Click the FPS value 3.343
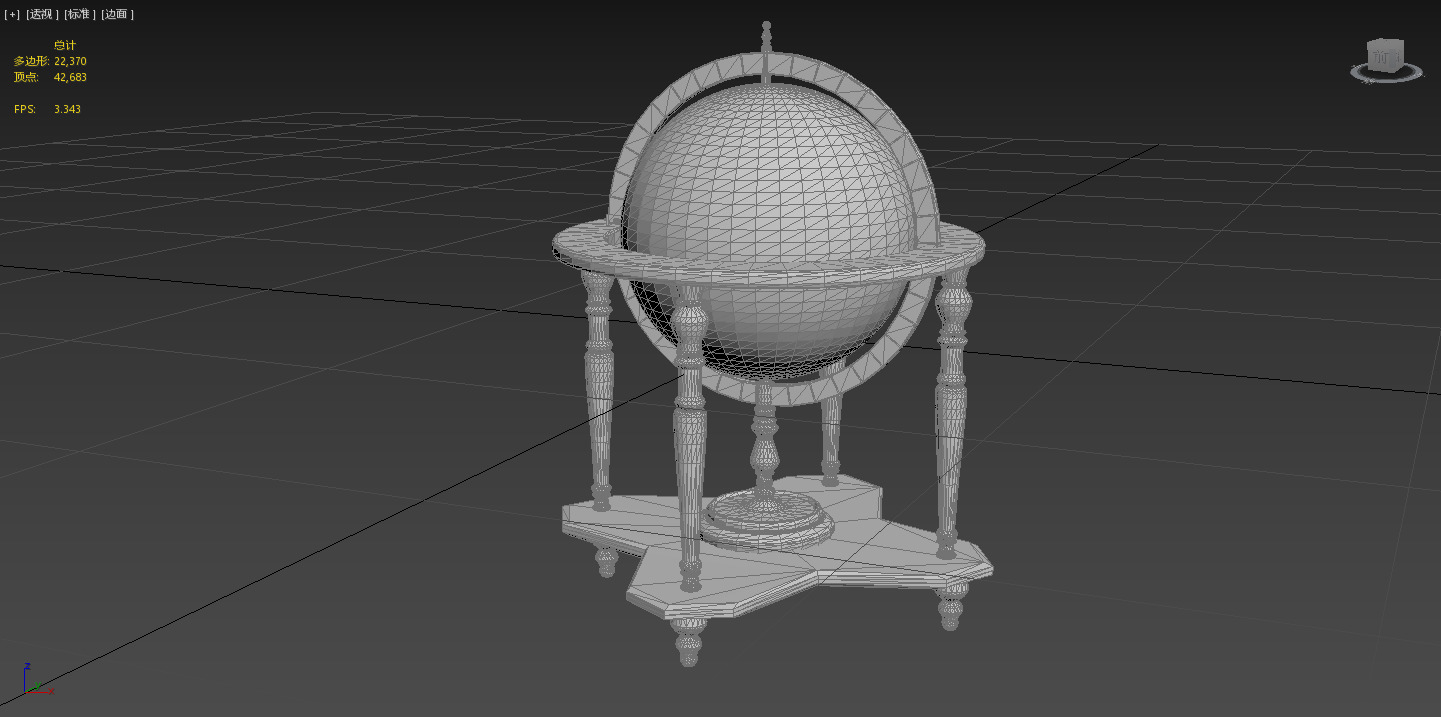The image size is (1441, 717). tap(67, 109)
